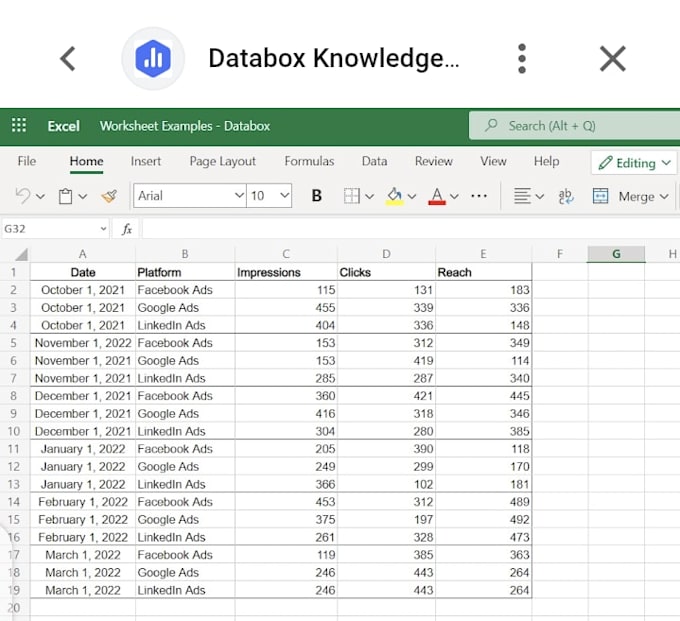Select row 5 header

coord(14,343)
